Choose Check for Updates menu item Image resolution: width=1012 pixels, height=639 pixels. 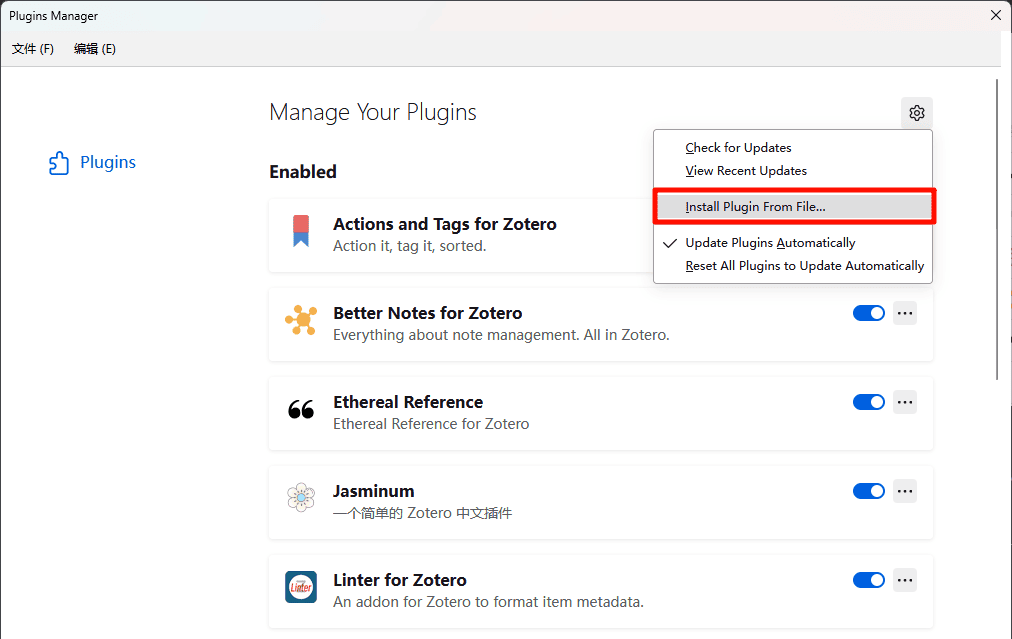[738, 148]
